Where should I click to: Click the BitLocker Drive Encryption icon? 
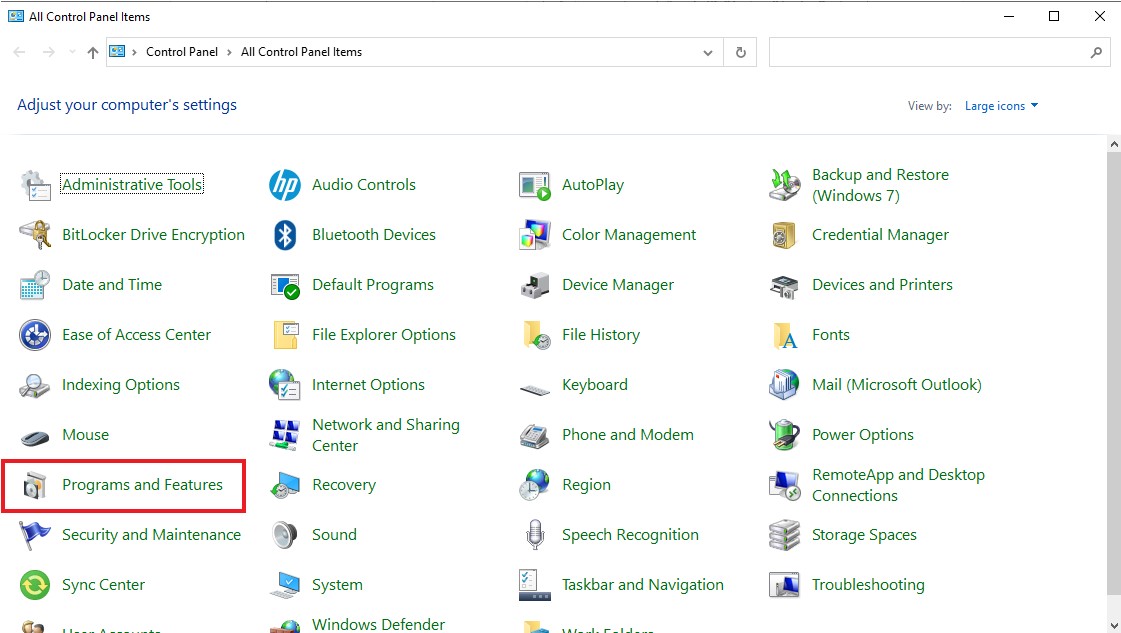point(35,235)
